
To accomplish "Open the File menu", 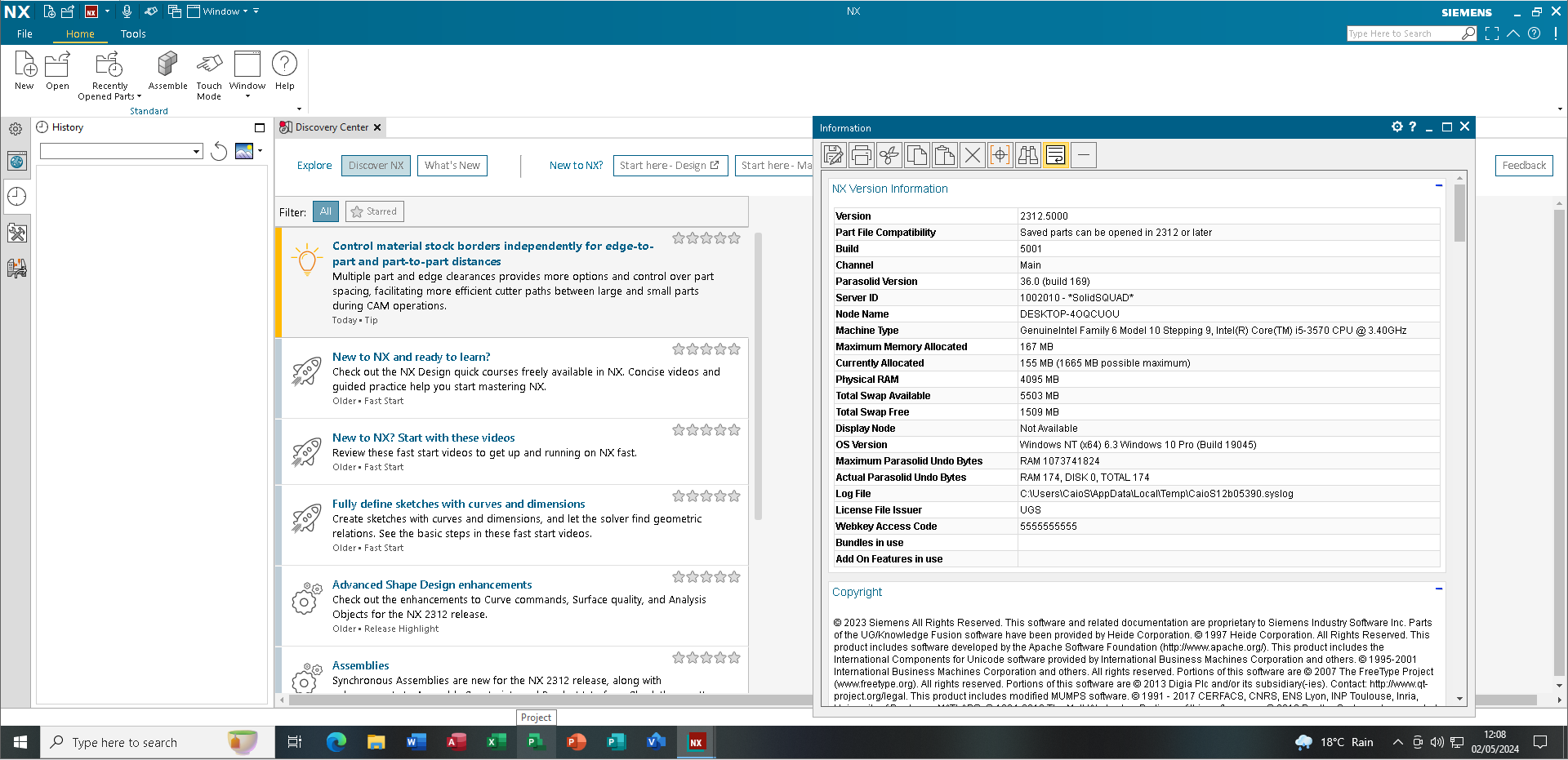I will click(24, 34).
